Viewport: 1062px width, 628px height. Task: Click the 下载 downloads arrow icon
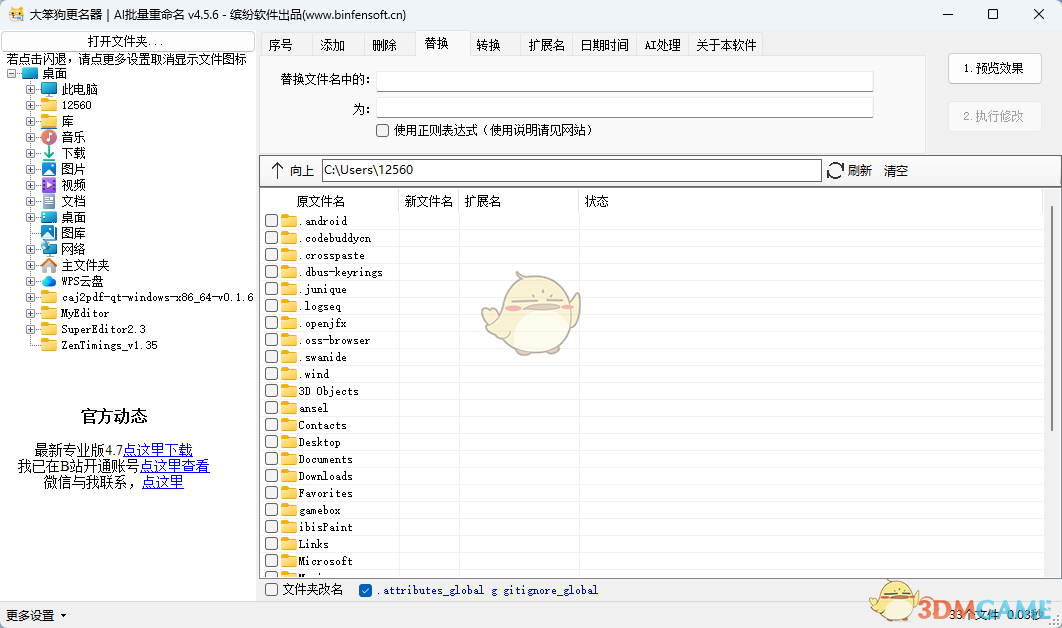point(48,152)
